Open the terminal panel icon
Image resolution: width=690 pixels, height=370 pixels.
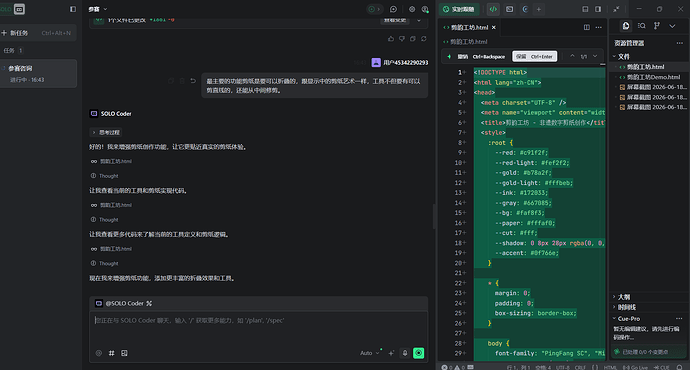coord(510,9)
